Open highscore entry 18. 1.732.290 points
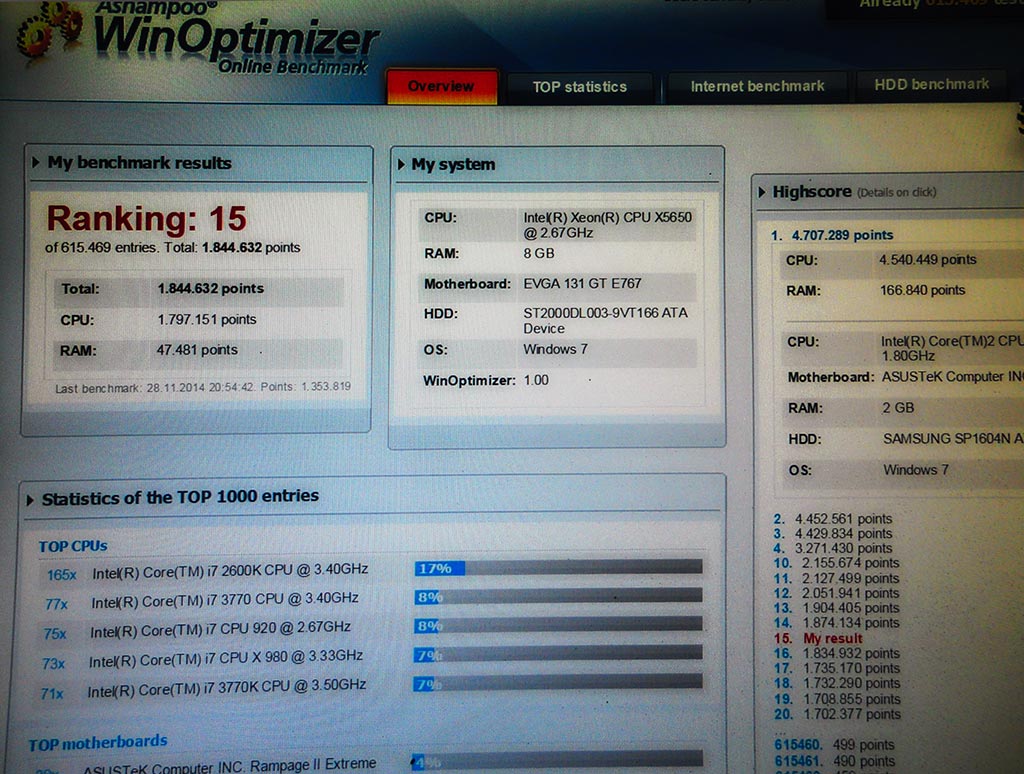1024x774 pixels. [837, 683]
